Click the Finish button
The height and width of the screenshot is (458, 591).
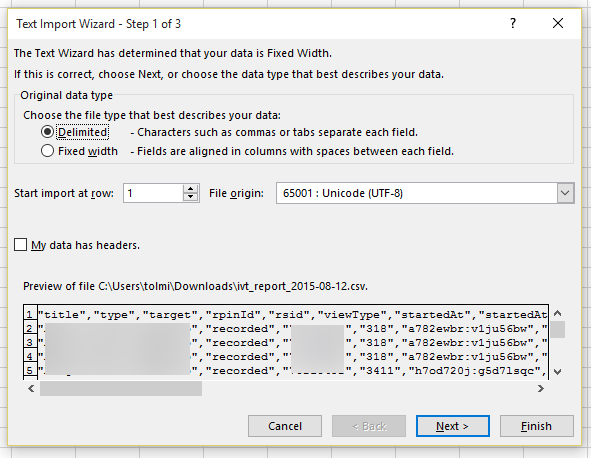(536, 426)
